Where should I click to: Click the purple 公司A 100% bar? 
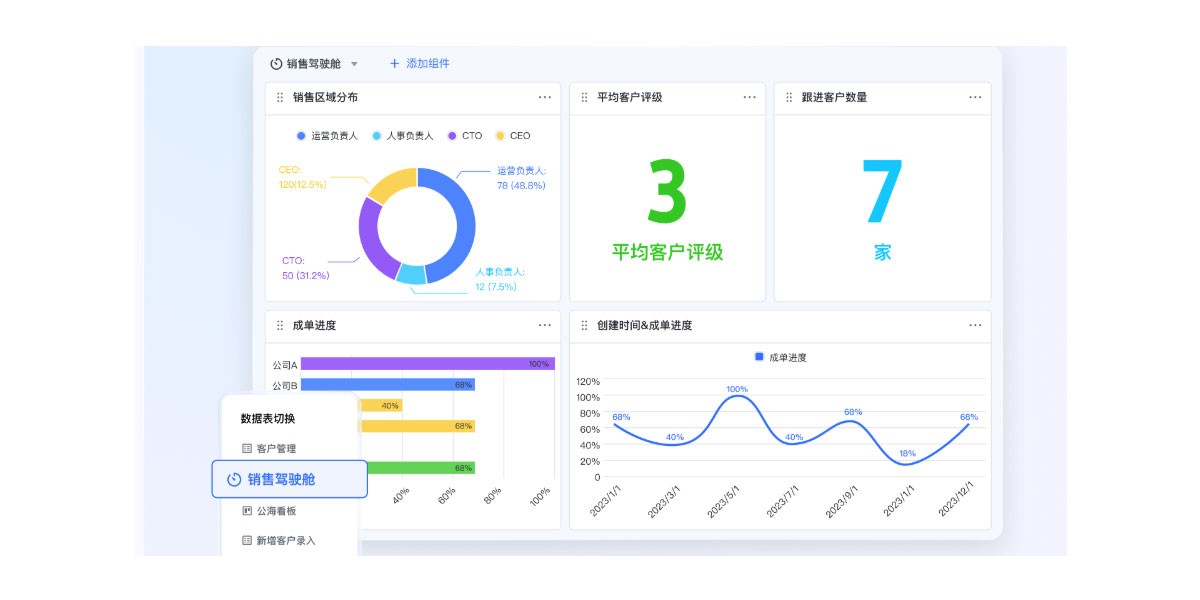(x=427, y=364)
